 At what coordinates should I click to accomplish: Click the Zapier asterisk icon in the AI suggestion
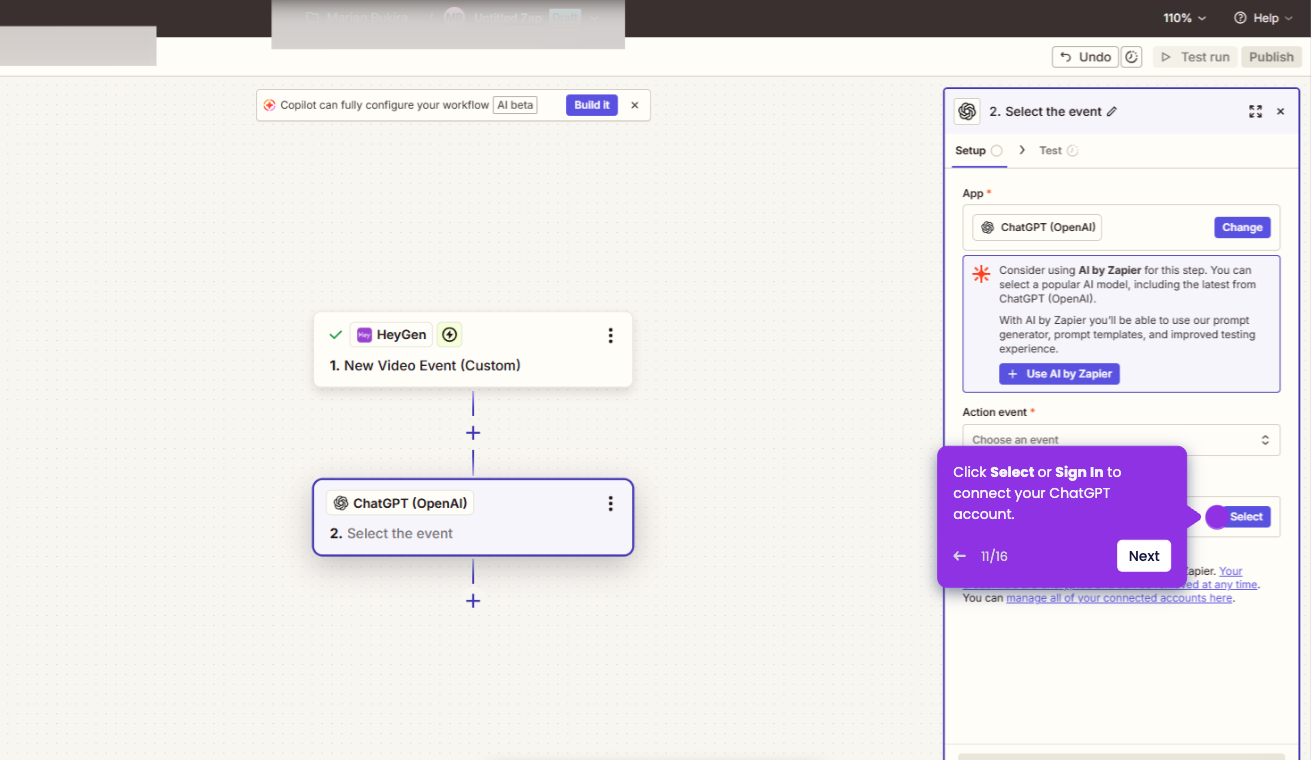tap(981, 274)
